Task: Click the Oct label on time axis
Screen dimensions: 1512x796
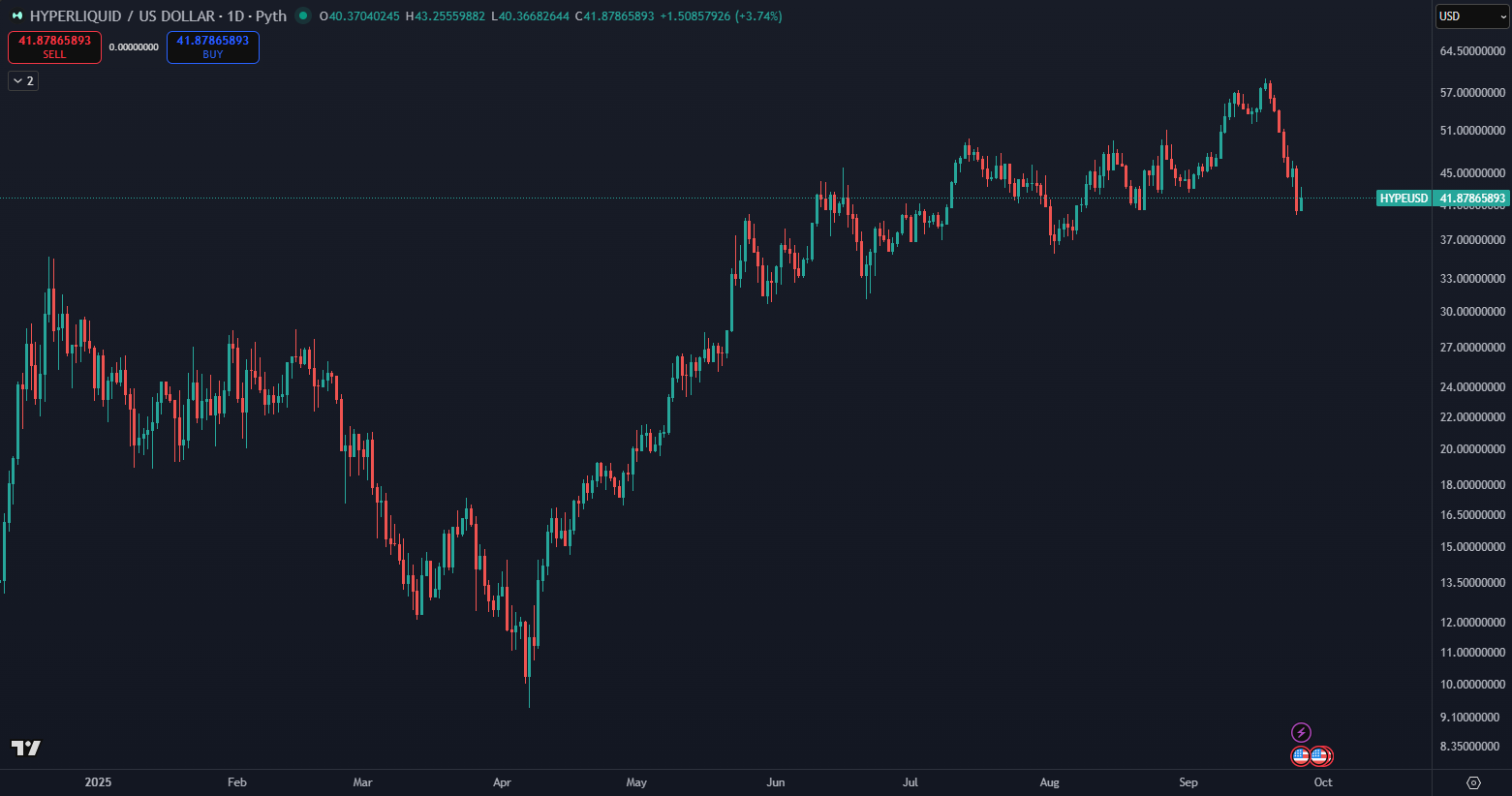Action: [x=1323, y=782]
